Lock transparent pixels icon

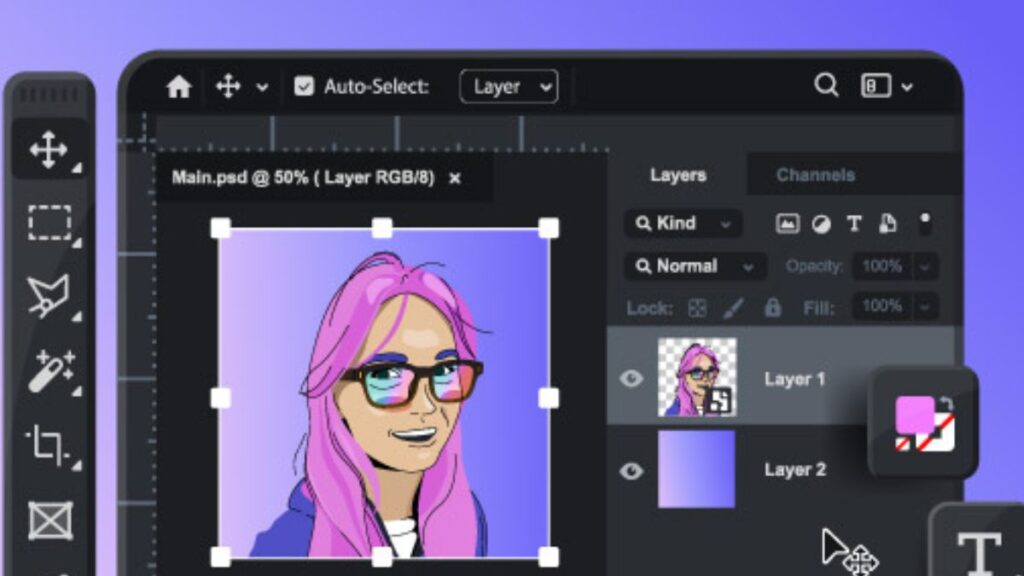click(x=697, y=308)
